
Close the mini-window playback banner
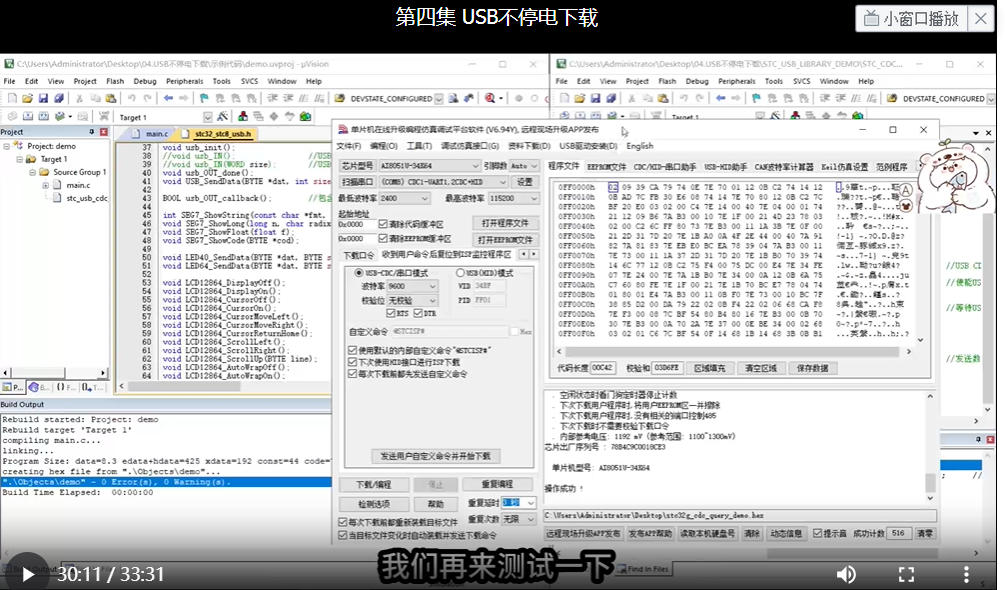click(x=981, y=19)
